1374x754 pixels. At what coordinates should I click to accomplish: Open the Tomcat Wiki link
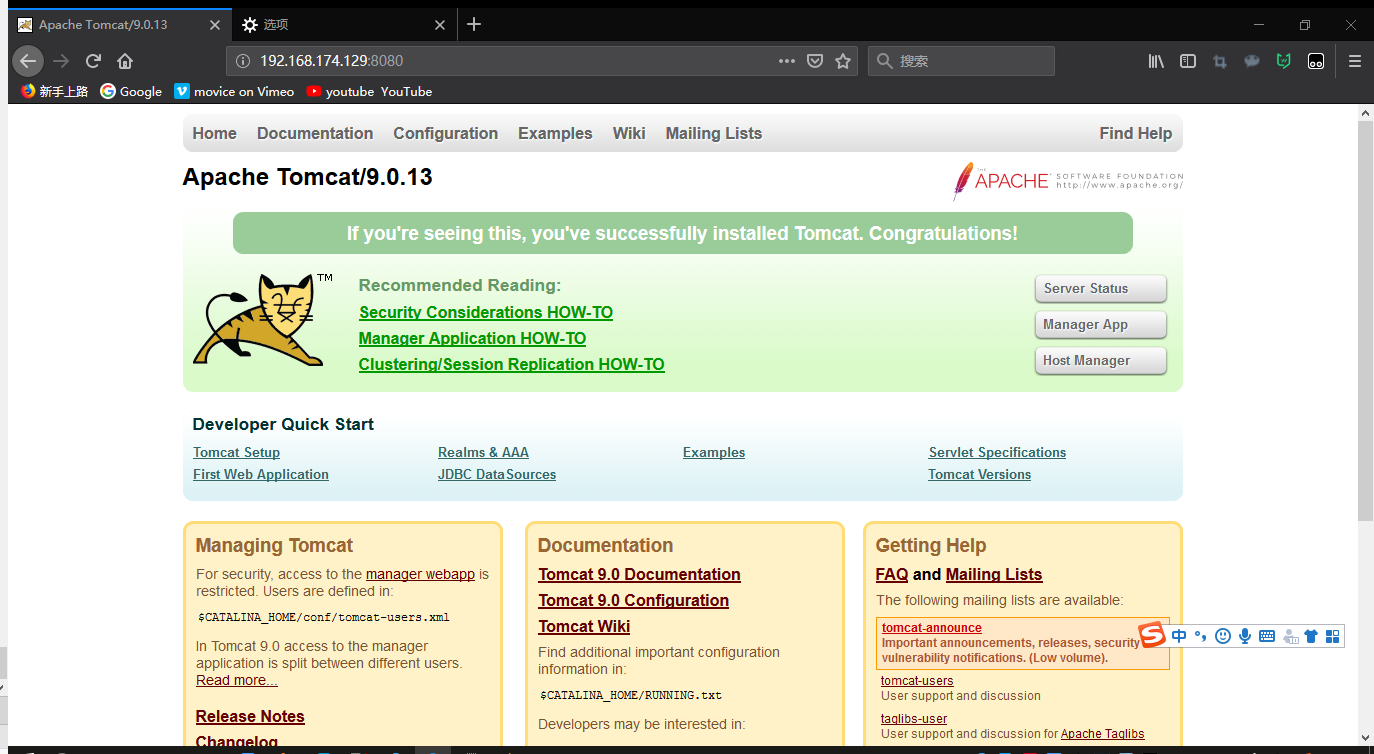[x=584, y=626]
